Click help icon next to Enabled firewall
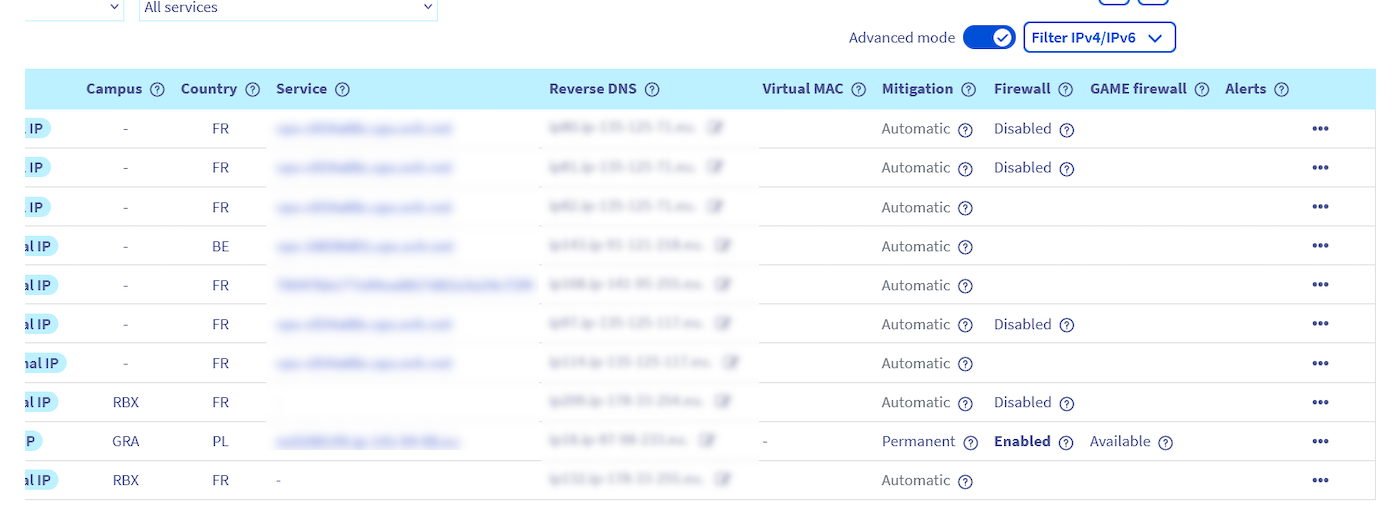The height and width of the screenshot is (527, 1400). [x=1066, y=442]
